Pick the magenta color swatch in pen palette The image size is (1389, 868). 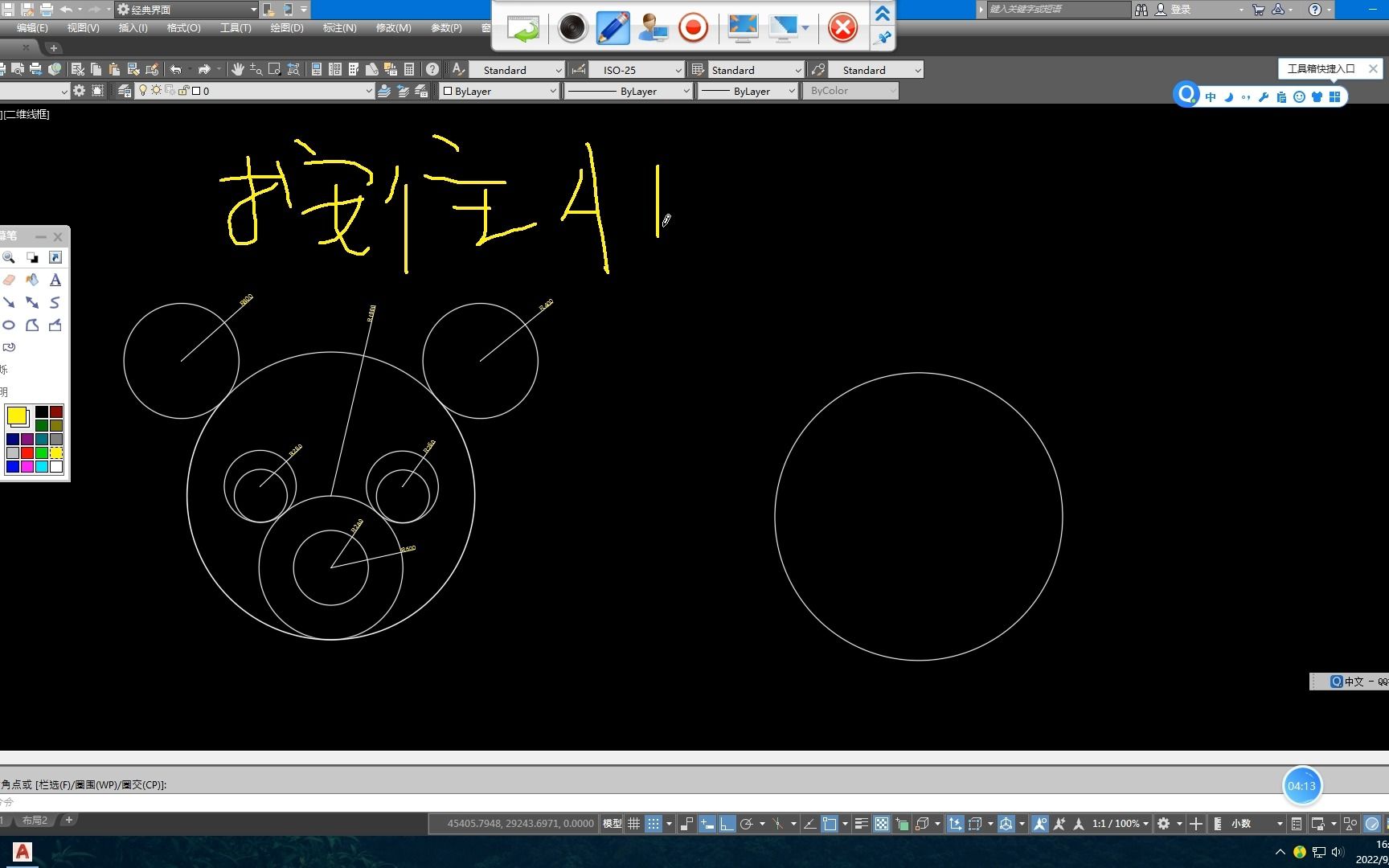point(27,466)
